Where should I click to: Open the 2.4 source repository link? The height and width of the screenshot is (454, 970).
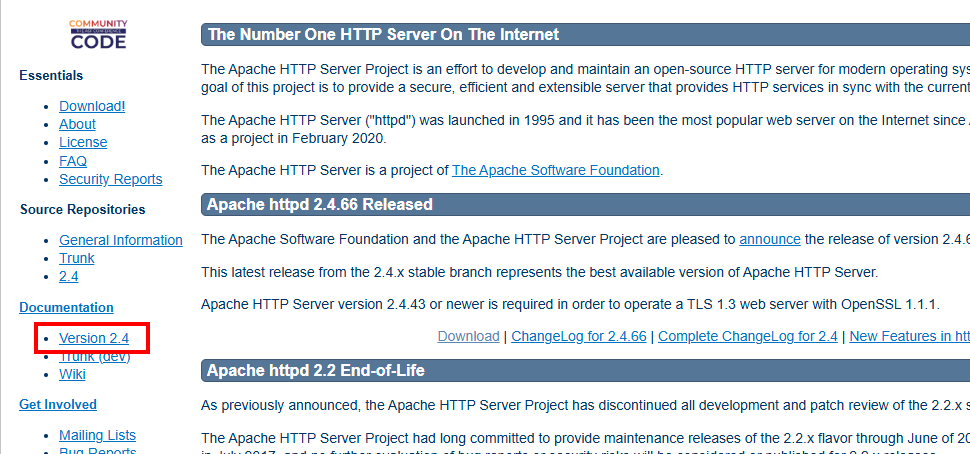coord(69,276)
